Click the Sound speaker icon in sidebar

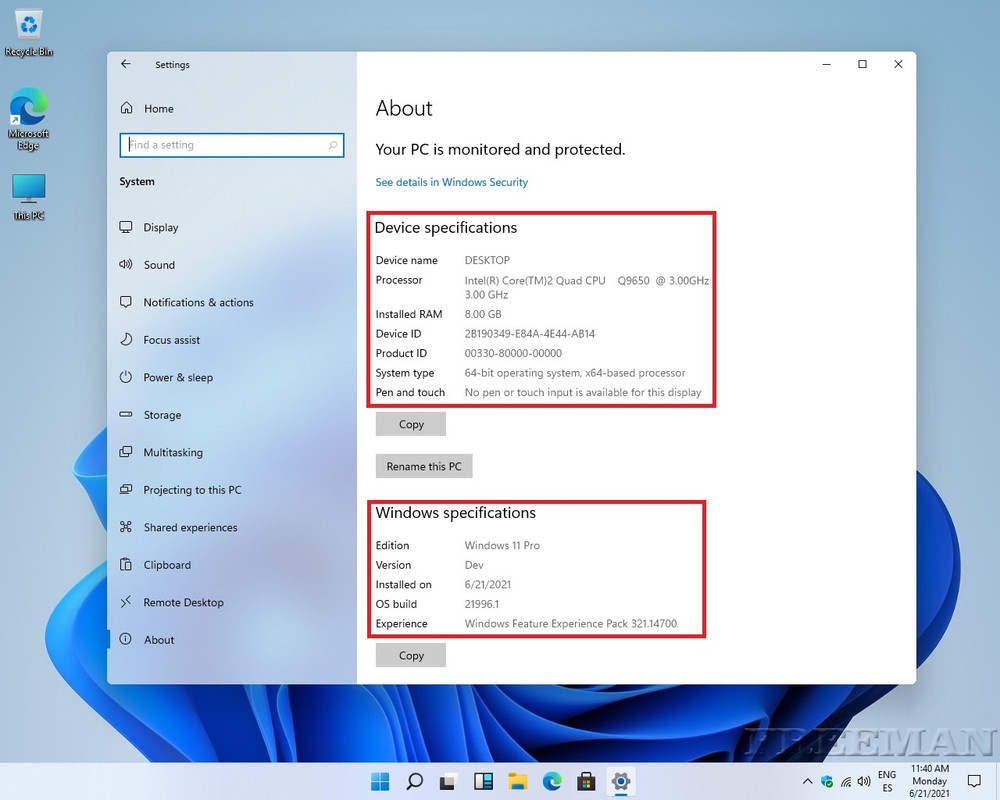pyautogui.click(x=126, y=264)
